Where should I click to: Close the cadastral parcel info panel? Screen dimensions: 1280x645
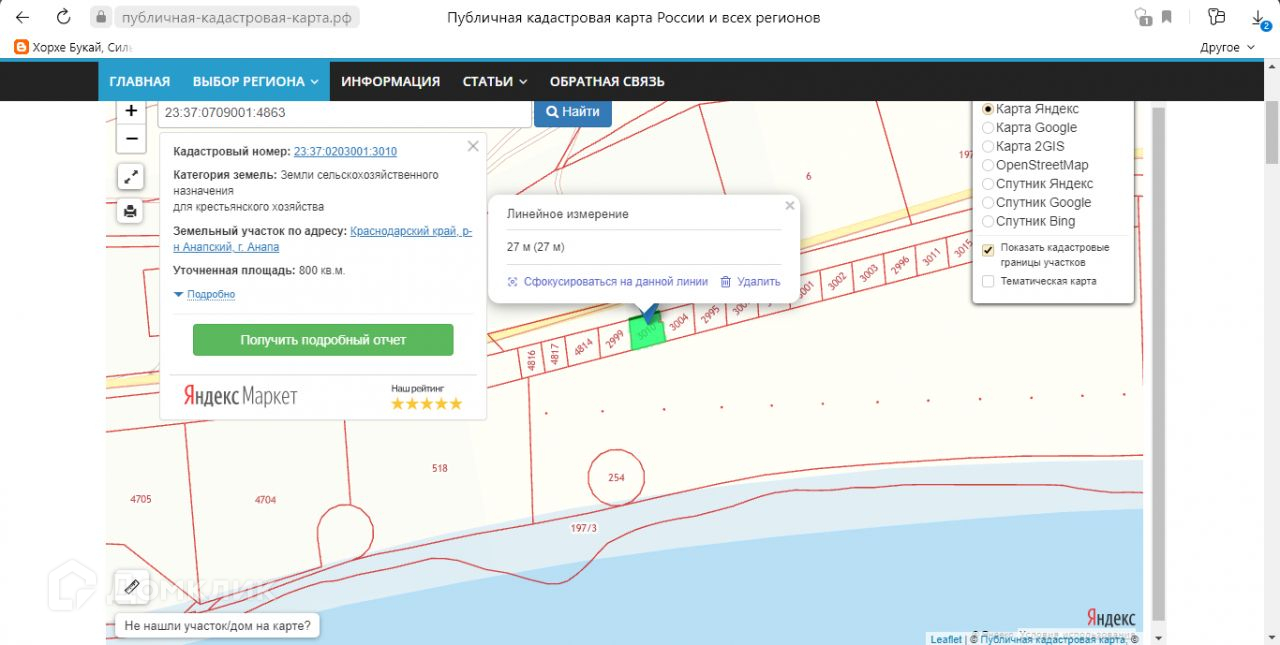coord(473,146)
